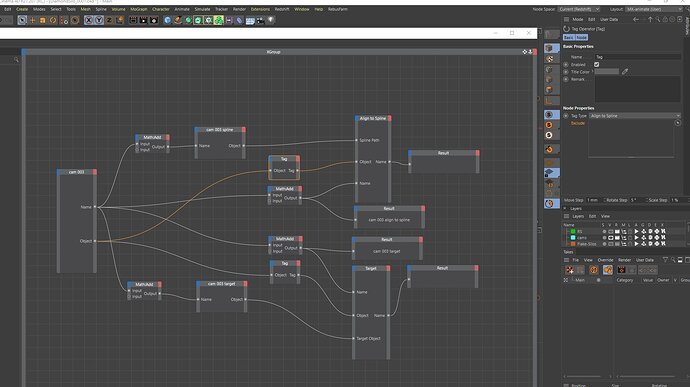
Task: Open User Data menu in Attribute Manager
Action: point(609,20)
